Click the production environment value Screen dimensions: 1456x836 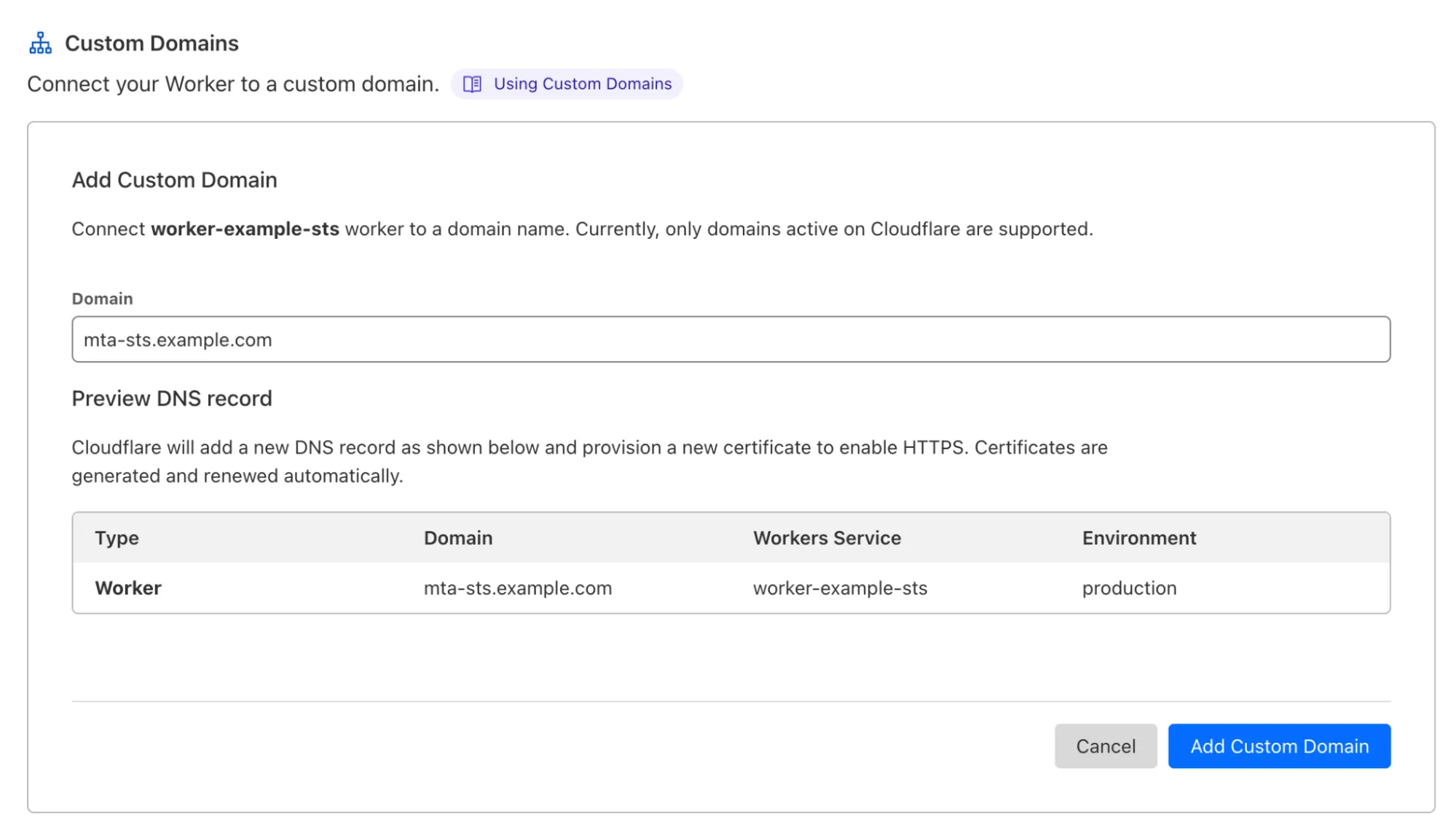[x=1130, y=588]
